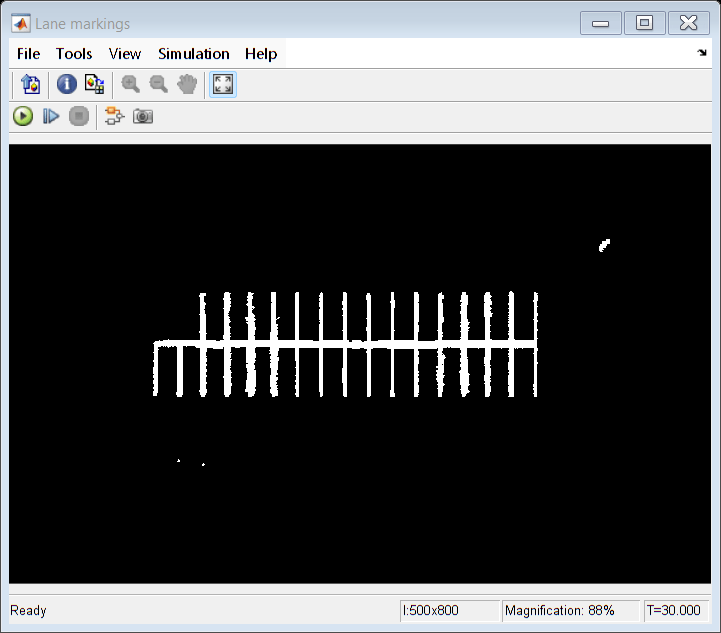Viewport: 721px width, 633px height.
Task: Click the I:500x800 image size status field
Action: 449,610
